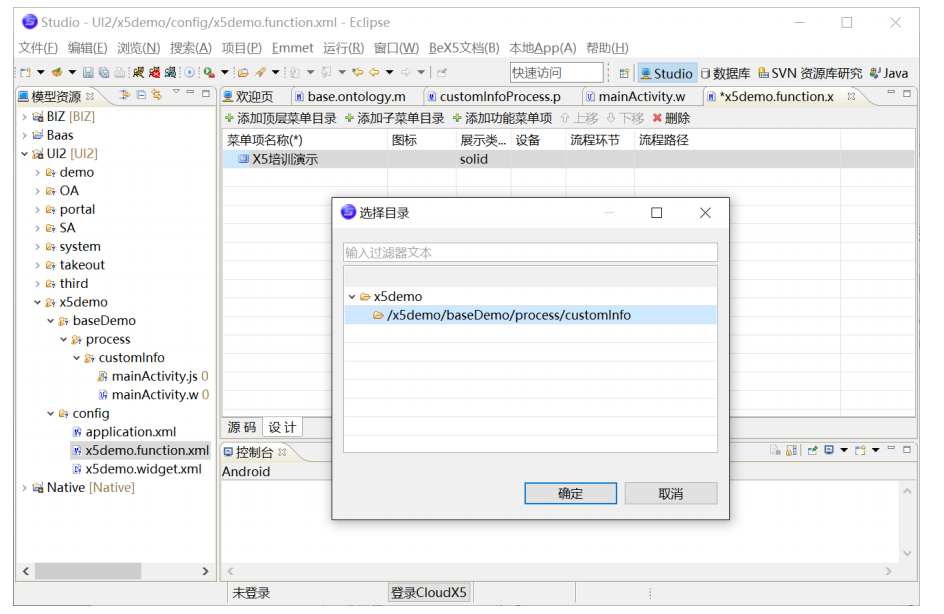The height and width of the screenshot is (614, 944).
Task: Expand the BIZ node in 模型资源
Action: pyautogui.click(x=23, y=115)
